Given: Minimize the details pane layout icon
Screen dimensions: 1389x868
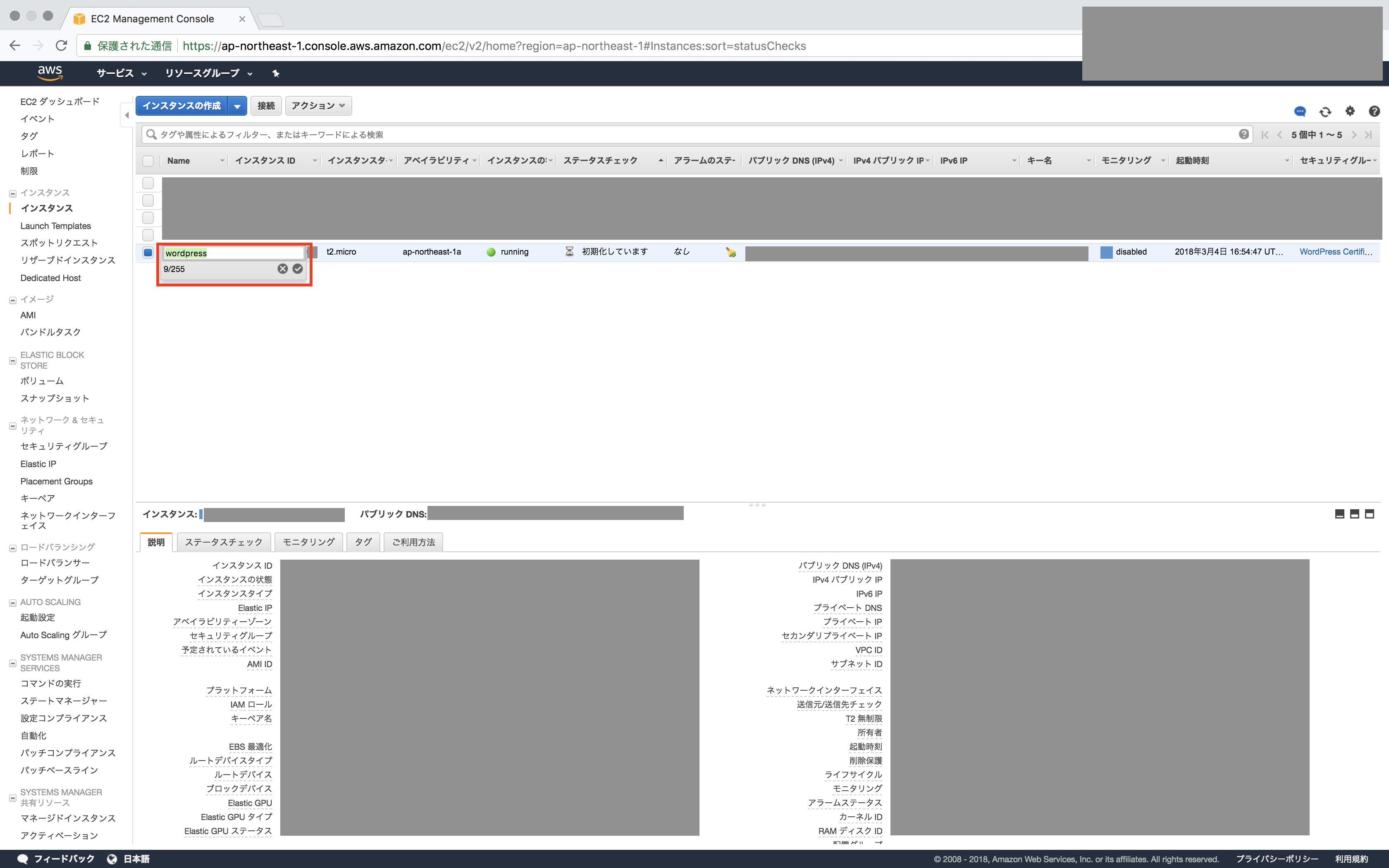Looking at the screenshot, I should (x=1340, y=514).
